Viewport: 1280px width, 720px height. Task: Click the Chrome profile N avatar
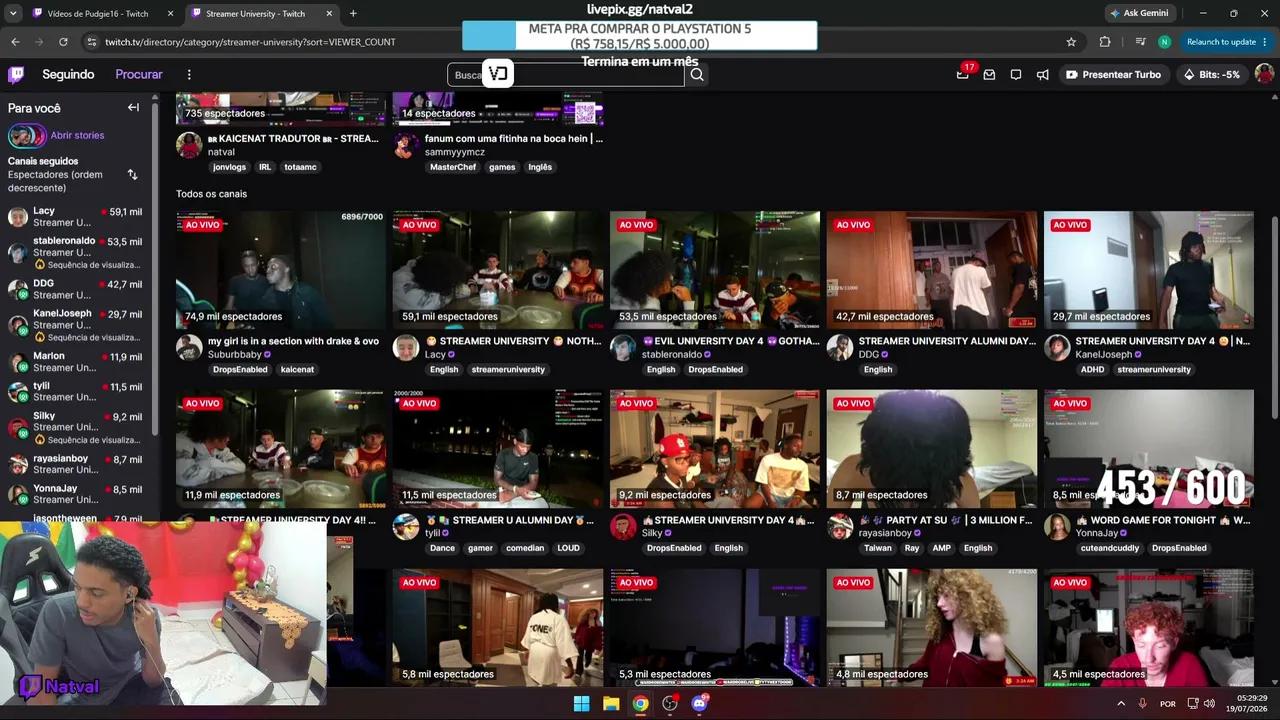pyautogui.click(x=1164, y=42)
